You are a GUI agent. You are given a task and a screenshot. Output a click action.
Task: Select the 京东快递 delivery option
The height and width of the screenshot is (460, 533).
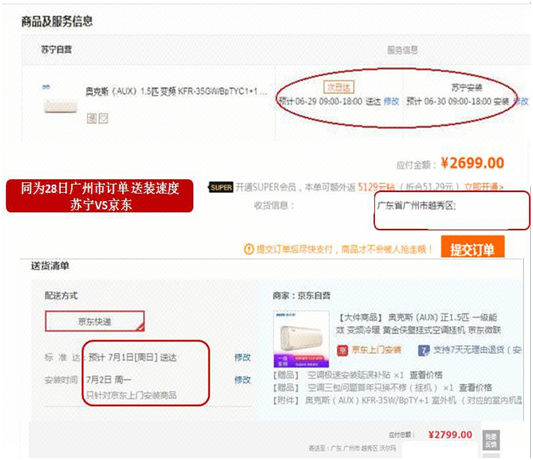point(95,321)
